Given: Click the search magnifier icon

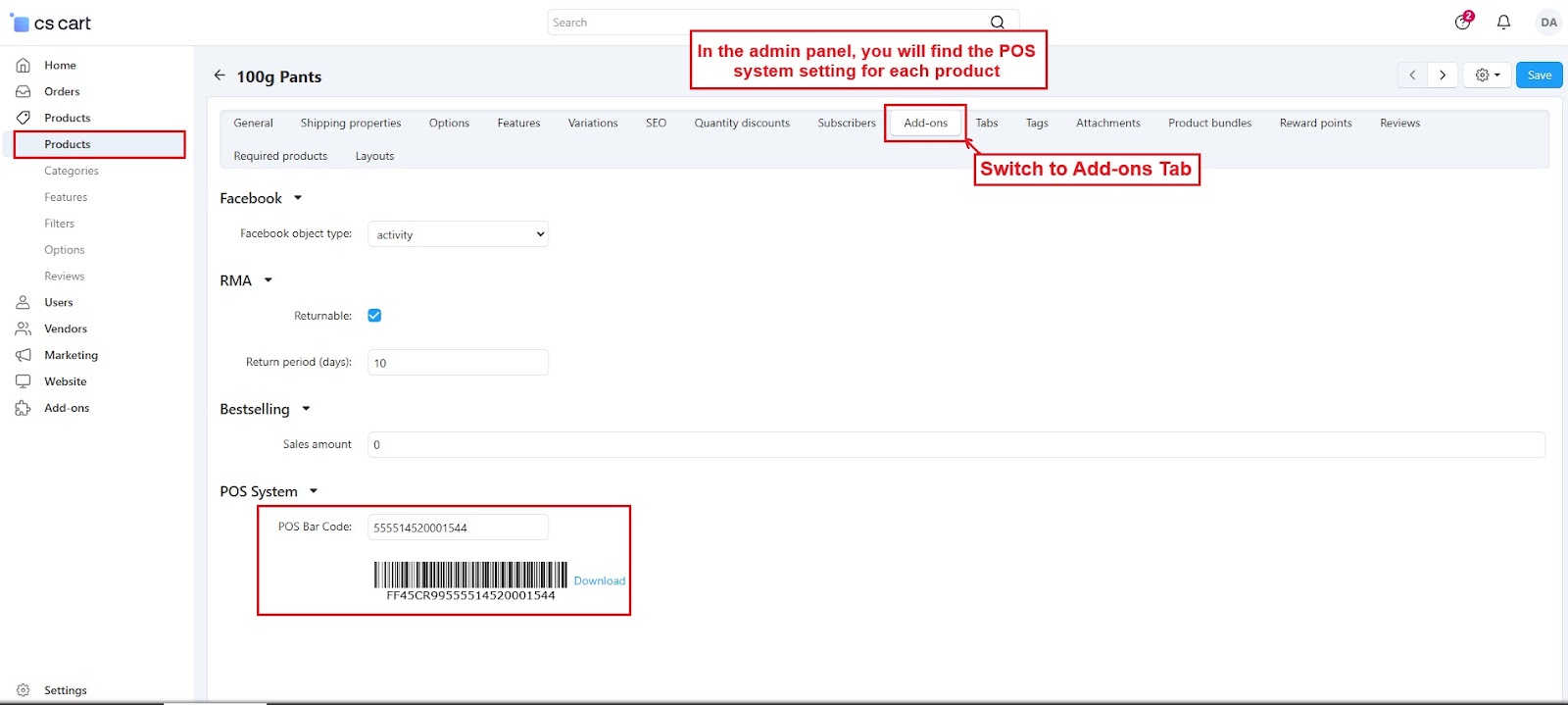Looking at the screenshot, I should [997, 23].
